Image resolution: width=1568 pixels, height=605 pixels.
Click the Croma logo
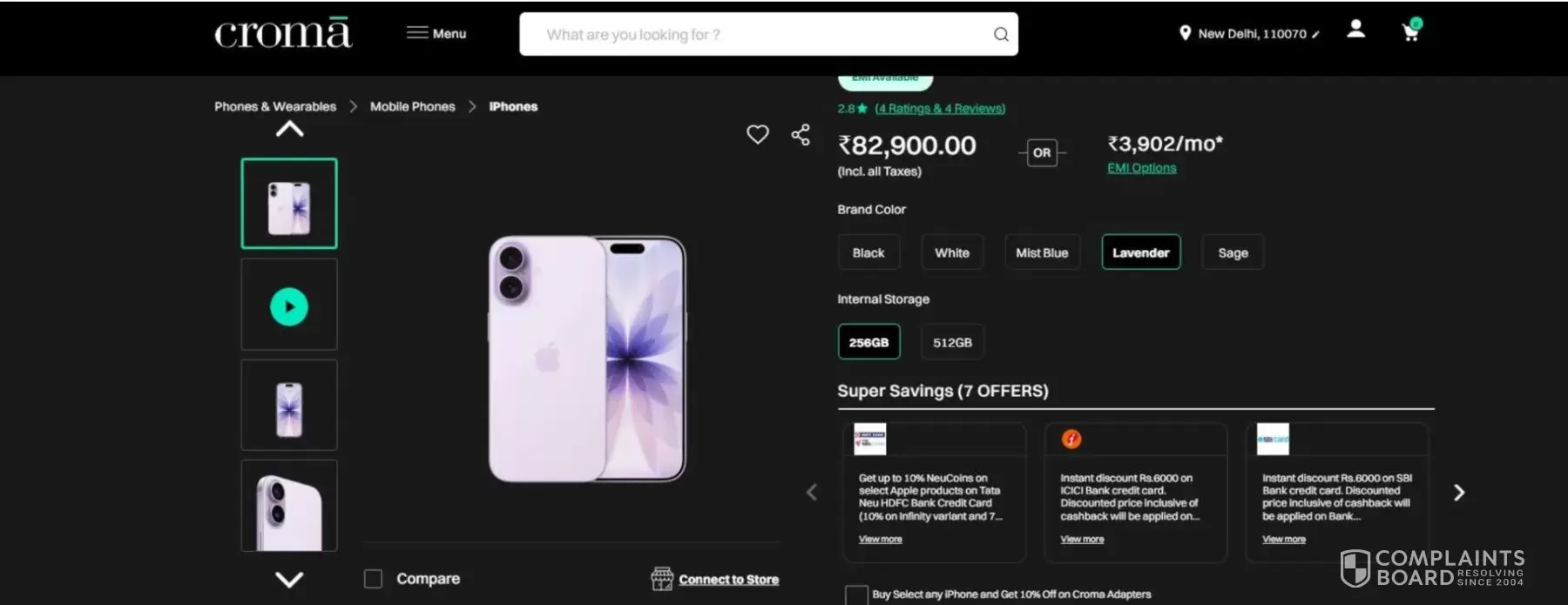click(x=283, y=33)
